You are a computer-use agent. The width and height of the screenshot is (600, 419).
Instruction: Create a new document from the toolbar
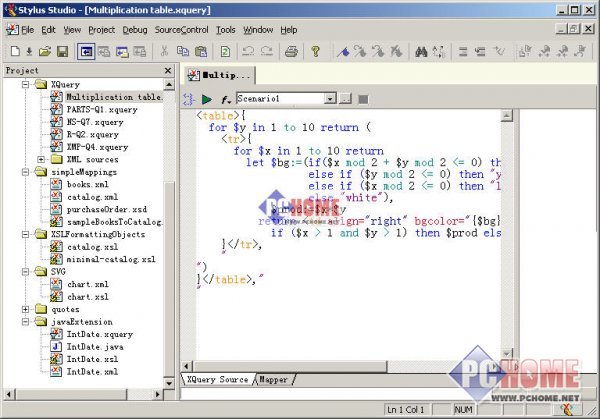(15, 51)
